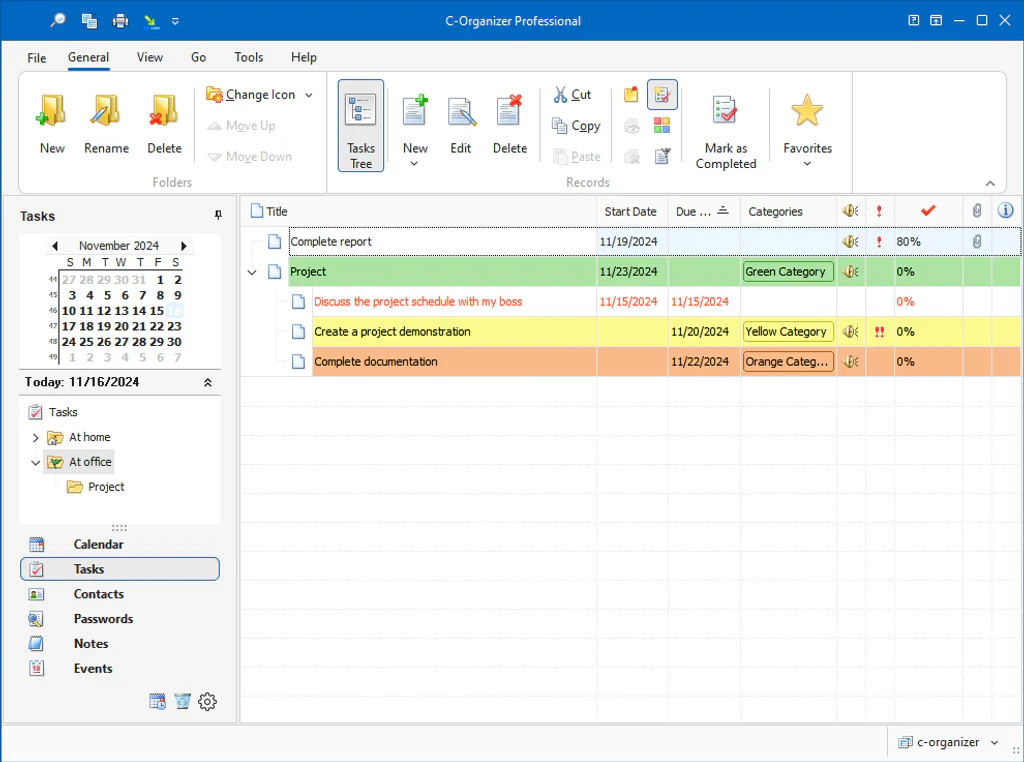Image resolution: width=1024 pixels, height=762 pixels.
Task: Sort by the Start Date column
Action: pos(632,212)
